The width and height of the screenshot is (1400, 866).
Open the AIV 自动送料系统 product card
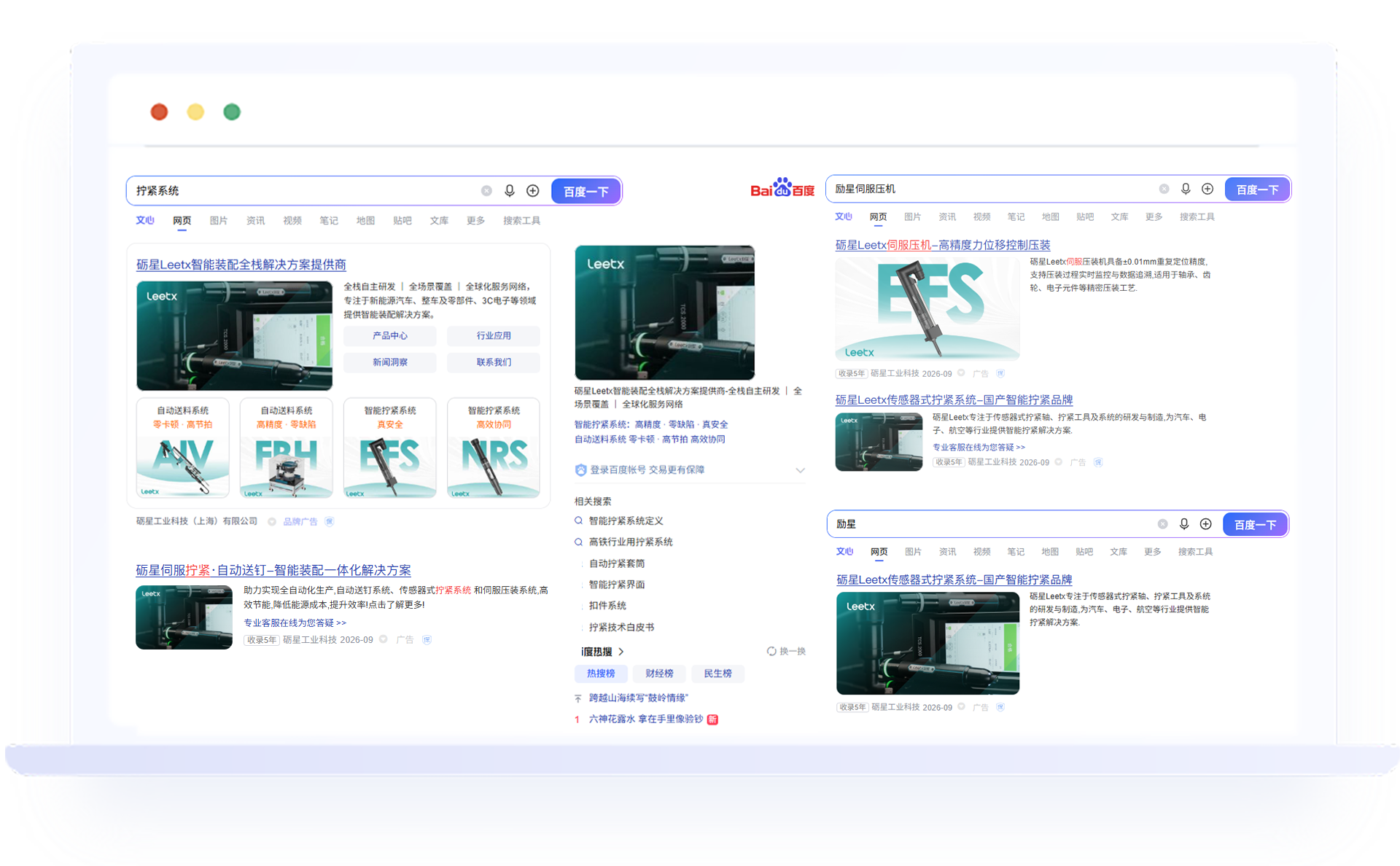(x=183, y=448)
